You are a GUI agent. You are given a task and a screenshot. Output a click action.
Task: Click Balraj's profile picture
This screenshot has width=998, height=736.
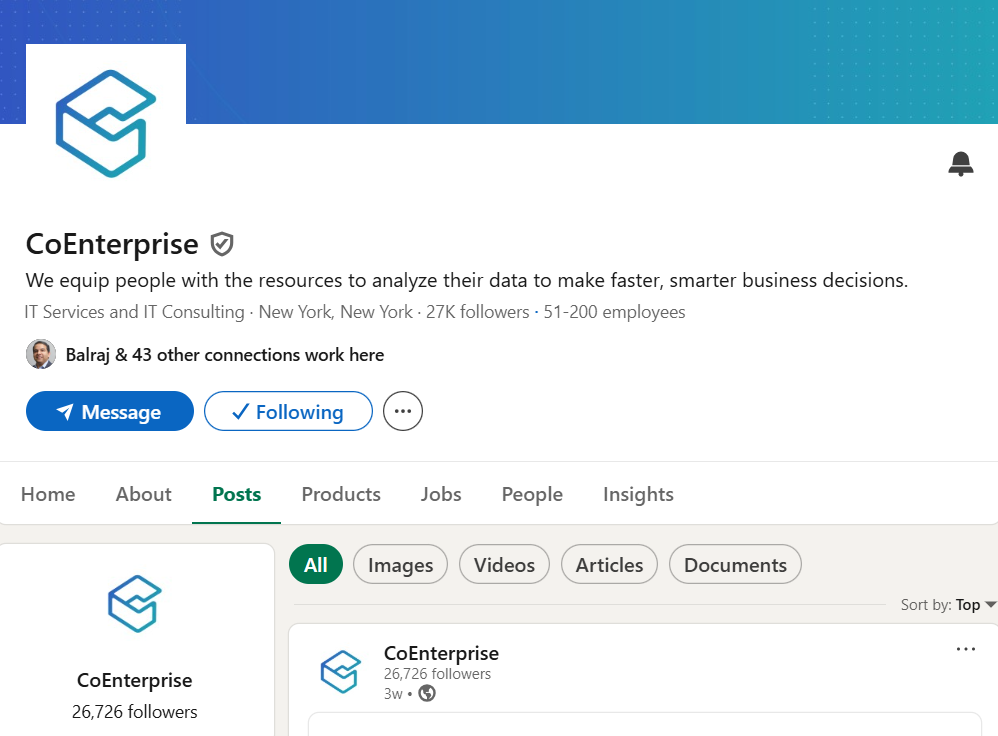point(41,354)
